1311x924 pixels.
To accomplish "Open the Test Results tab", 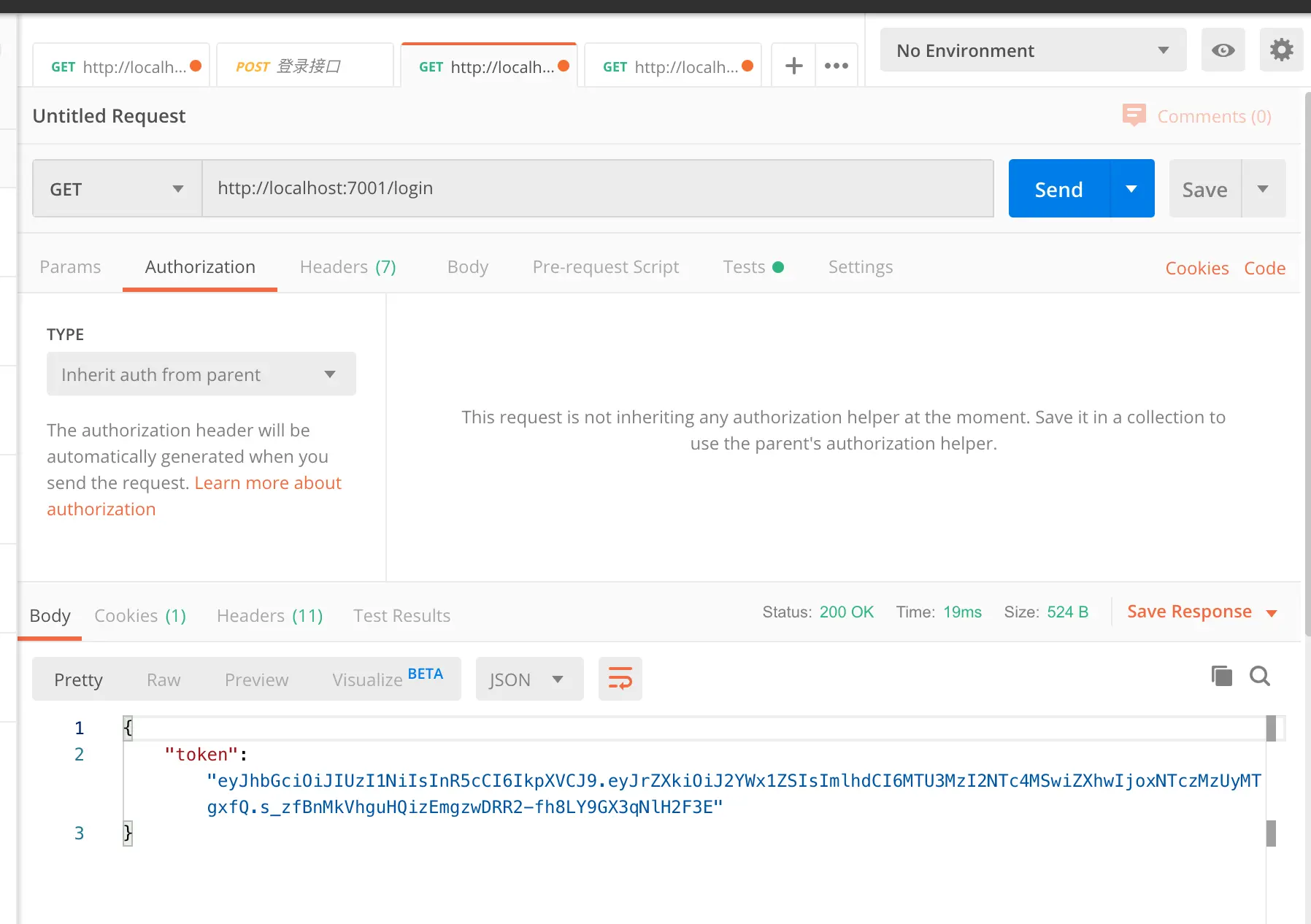I will coord(402,615).
